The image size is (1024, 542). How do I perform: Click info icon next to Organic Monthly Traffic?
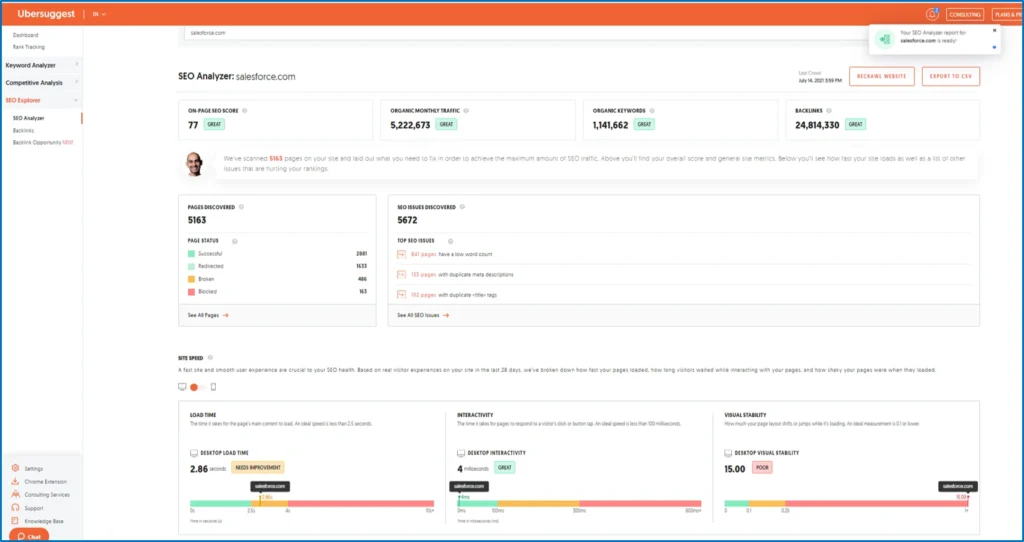pos(466,111)
